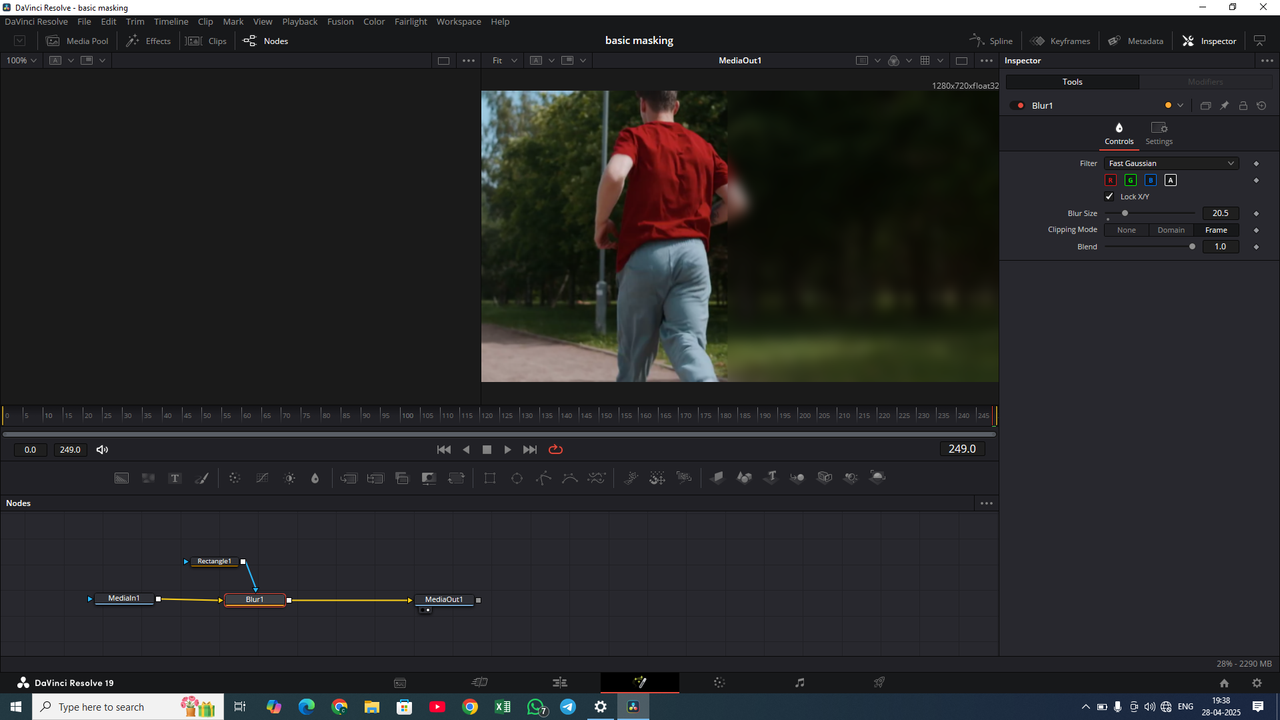Open the Fusion menu
Image resolution: width=1280 pixels, height=720 pixels.
[340, 21]
